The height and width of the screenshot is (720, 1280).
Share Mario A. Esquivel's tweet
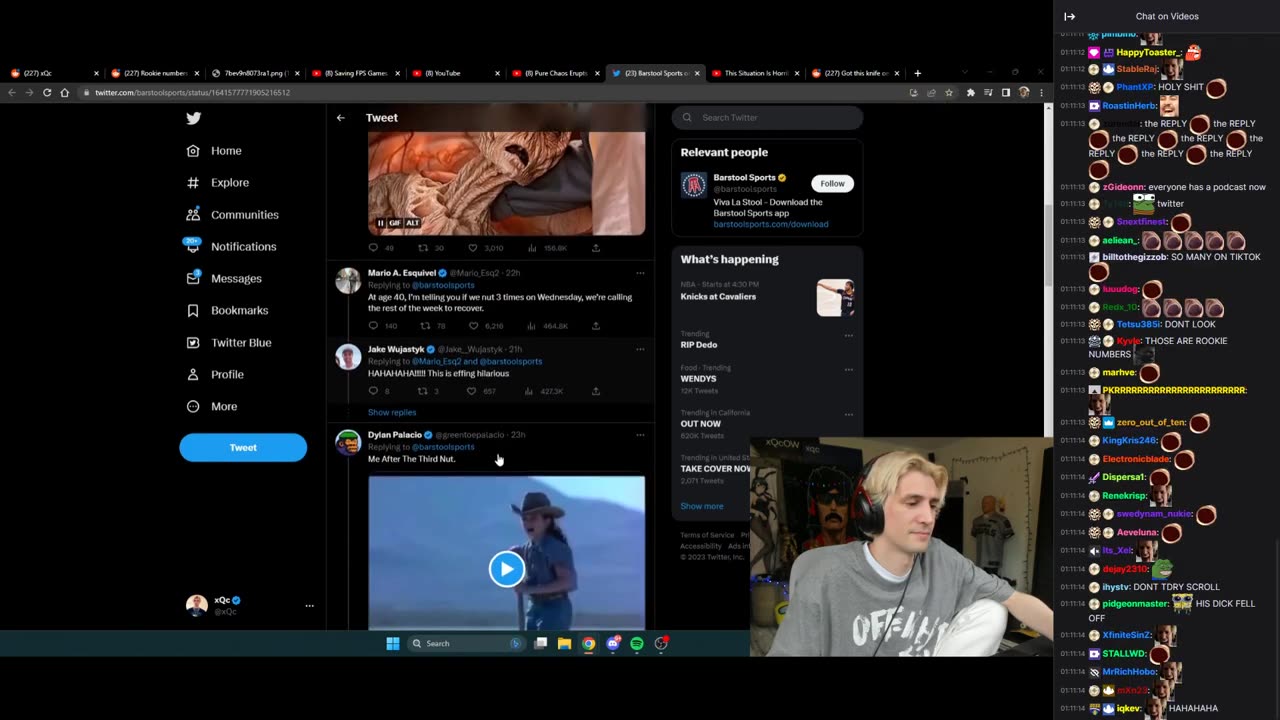click(596, 326)
